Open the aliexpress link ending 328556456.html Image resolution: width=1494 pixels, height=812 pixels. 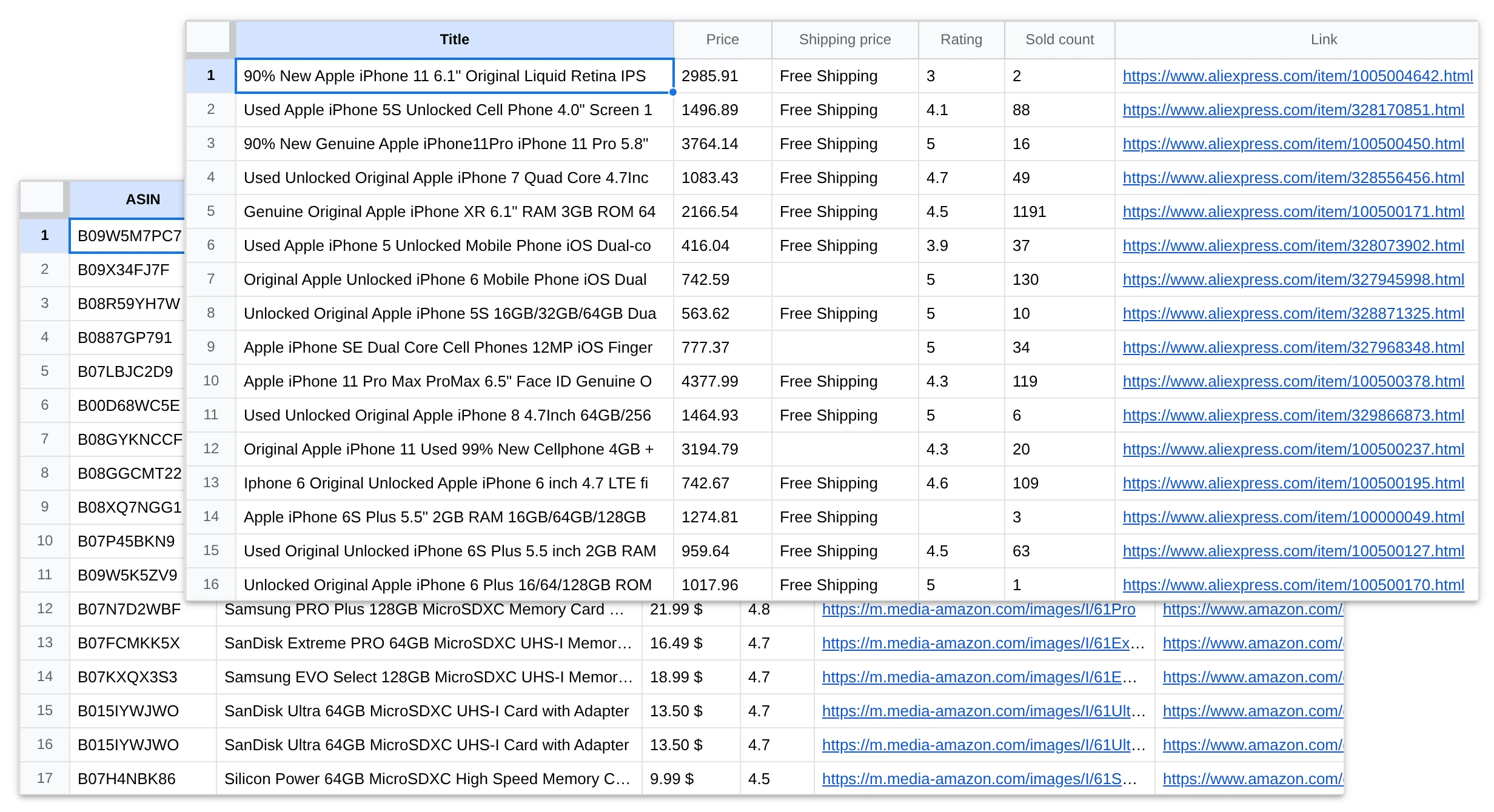pyautogui.click(x=1293, y=178)
